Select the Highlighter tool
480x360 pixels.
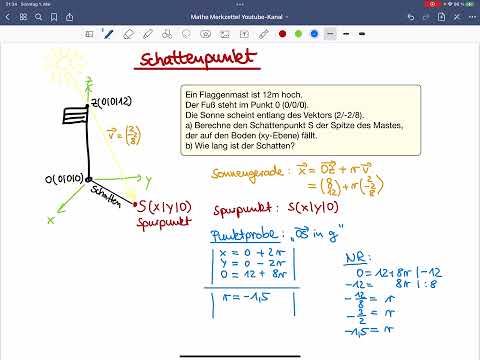pos(148,34)
